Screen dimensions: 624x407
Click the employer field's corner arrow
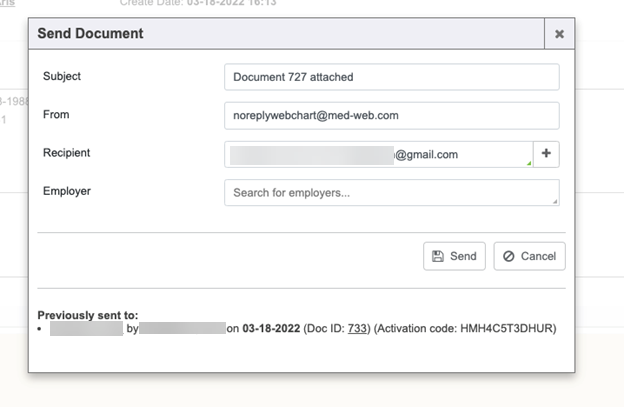554,201
